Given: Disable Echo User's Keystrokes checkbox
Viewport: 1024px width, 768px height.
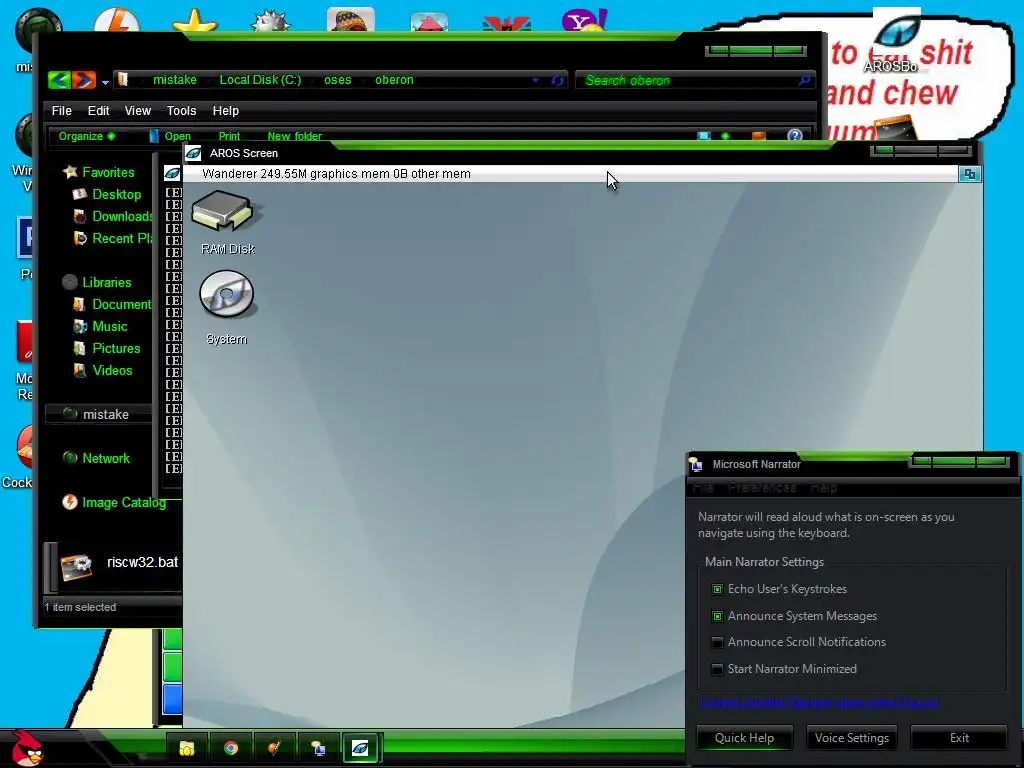Looking at the screenshot, I should click(717, 589).
